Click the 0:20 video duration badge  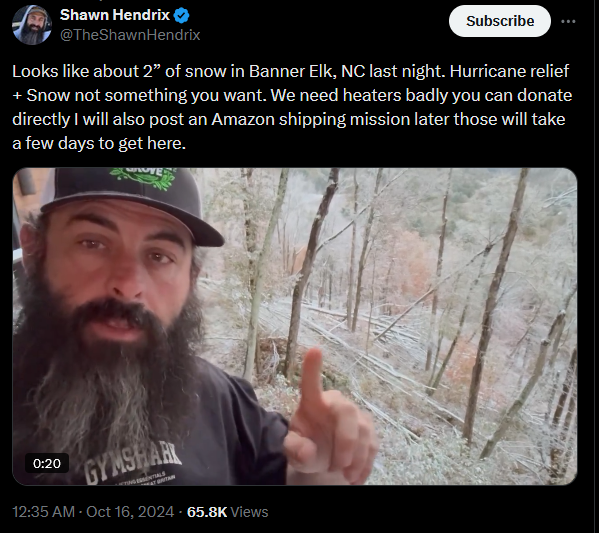click(47, 463)
